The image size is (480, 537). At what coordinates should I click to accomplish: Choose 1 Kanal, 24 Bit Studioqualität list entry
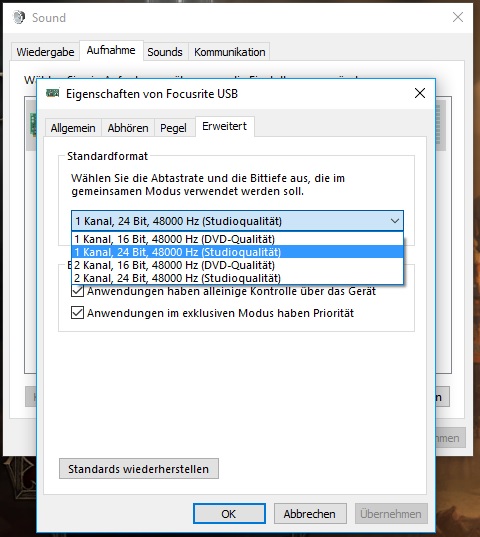pyautogui.click(x=237, y=252)
